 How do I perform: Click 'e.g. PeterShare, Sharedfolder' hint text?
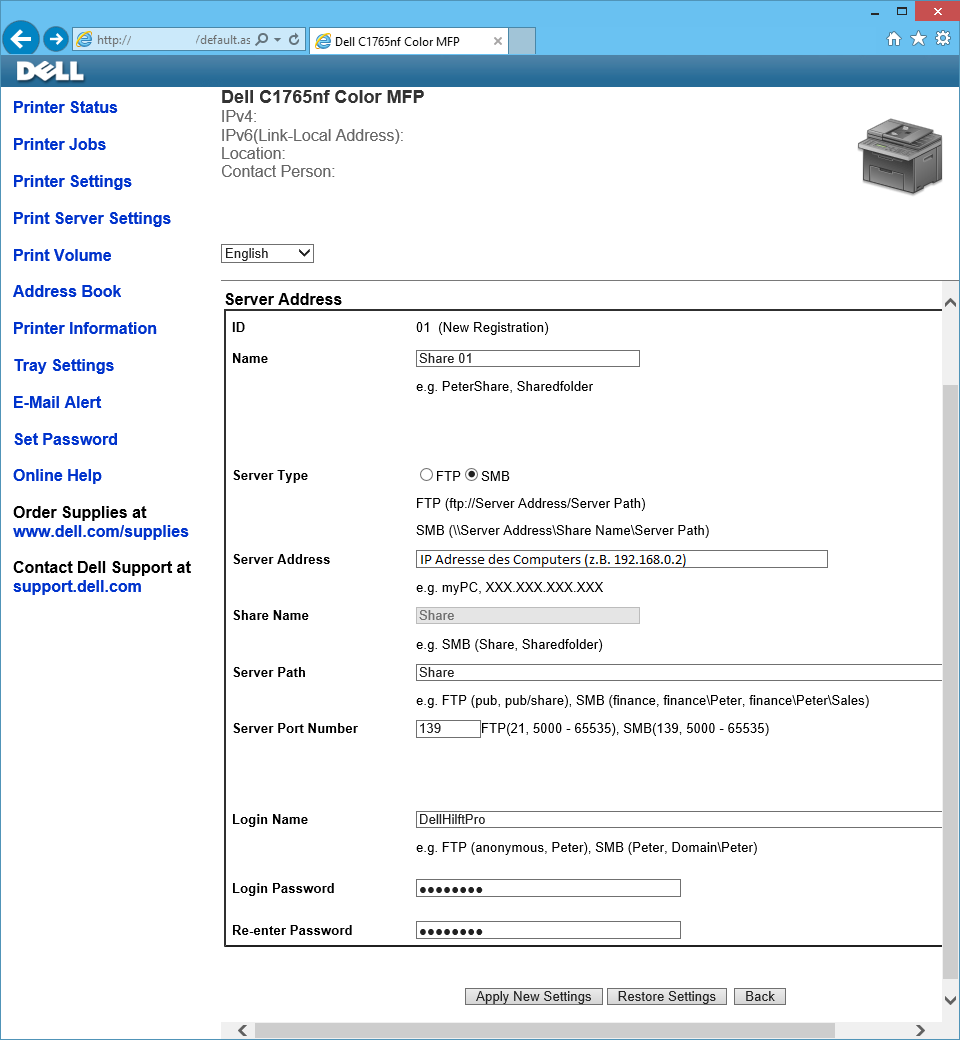click(x=505, y=387)
